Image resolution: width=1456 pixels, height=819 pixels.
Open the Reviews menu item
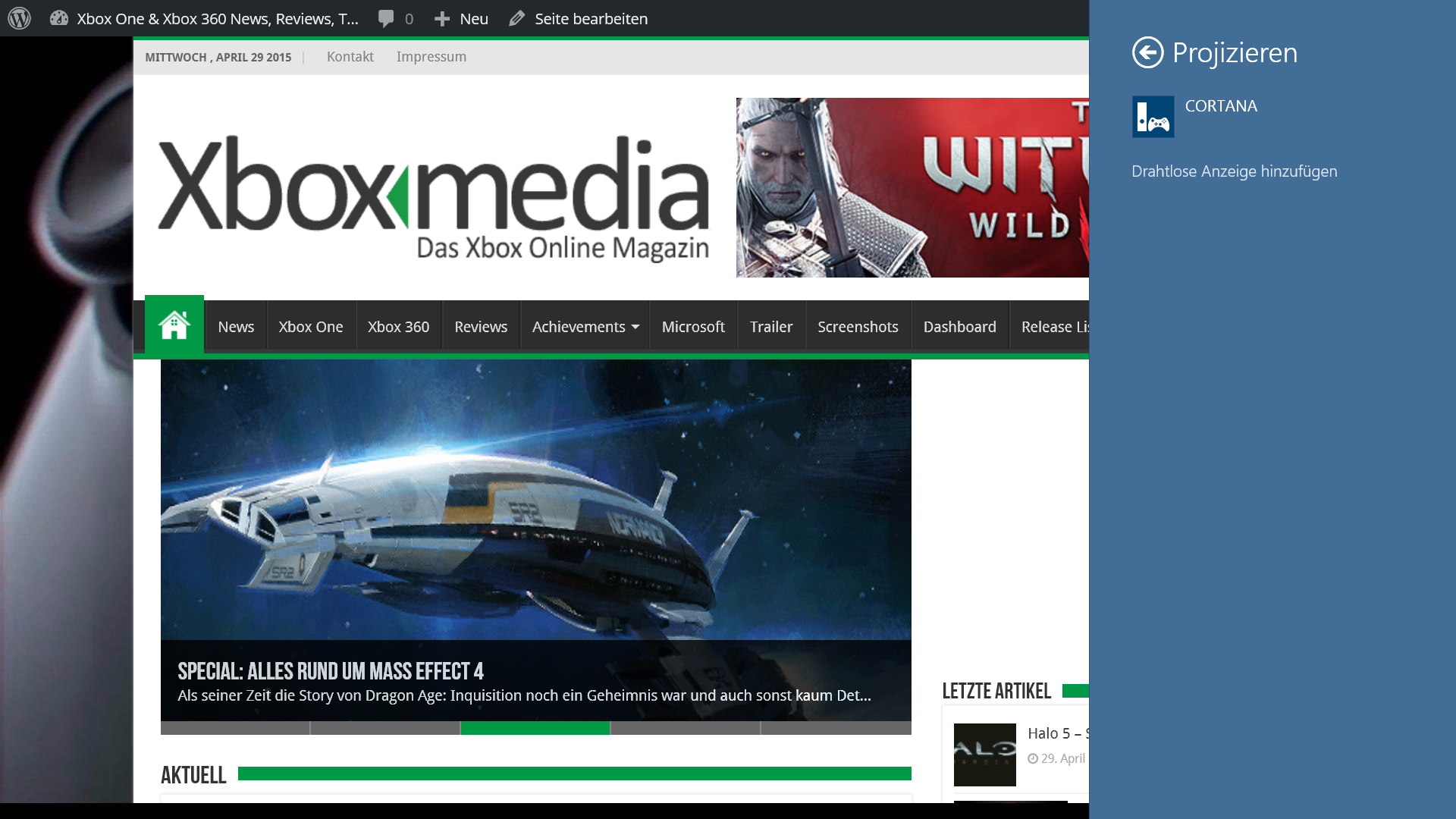pos(481,327)
